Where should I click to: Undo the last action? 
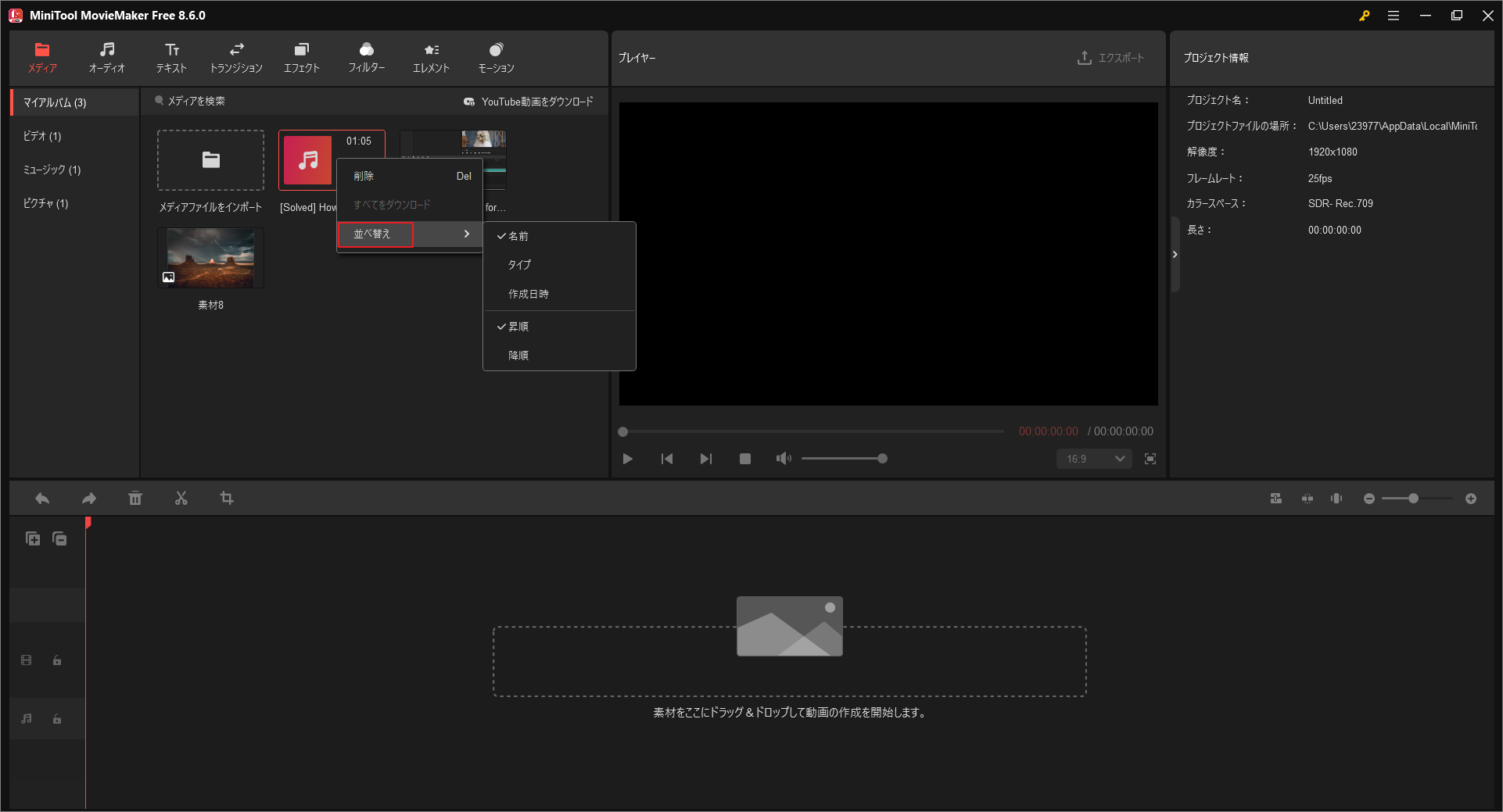(41, 498)
